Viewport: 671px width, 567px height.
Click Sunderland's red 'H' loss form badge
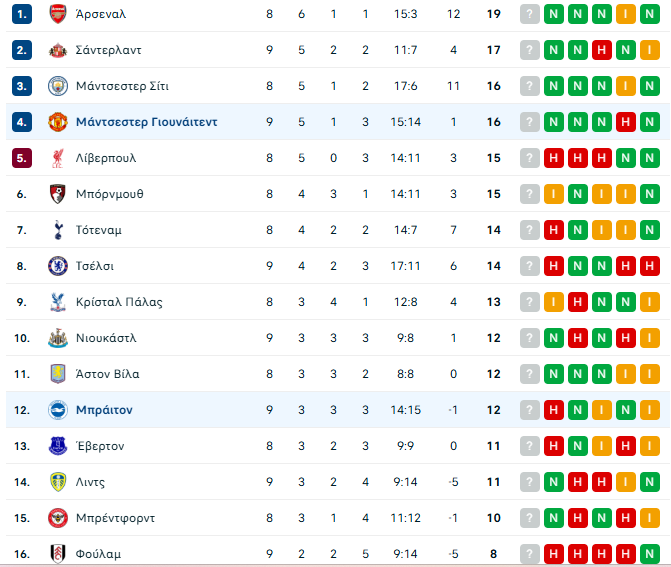pyautogui.click(x=601, y=50)
